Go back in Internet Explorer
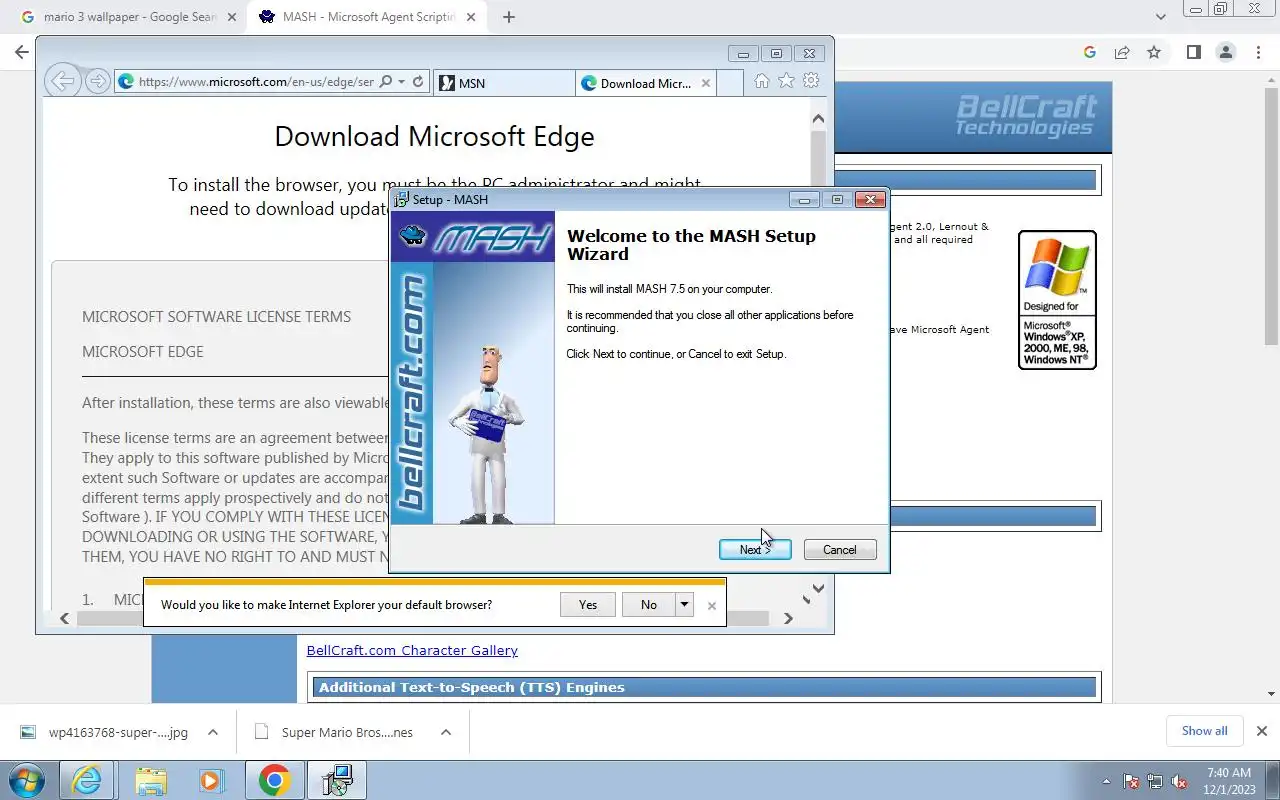The width and height of the screenshot is (1280, 800). [x=63, y=82]
